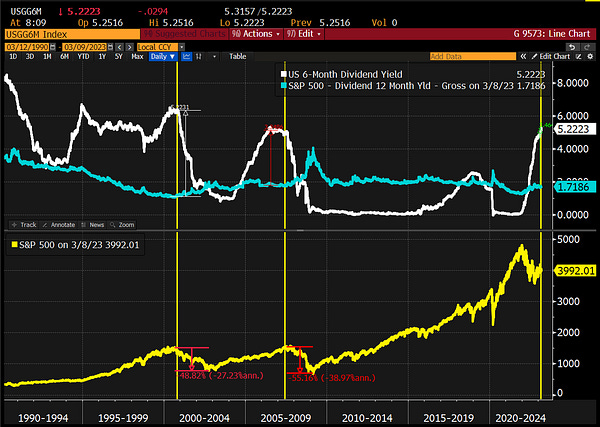Click the 5.2223 white axis value label
This screenshot has height=427, width=600.
click(574, 129)
